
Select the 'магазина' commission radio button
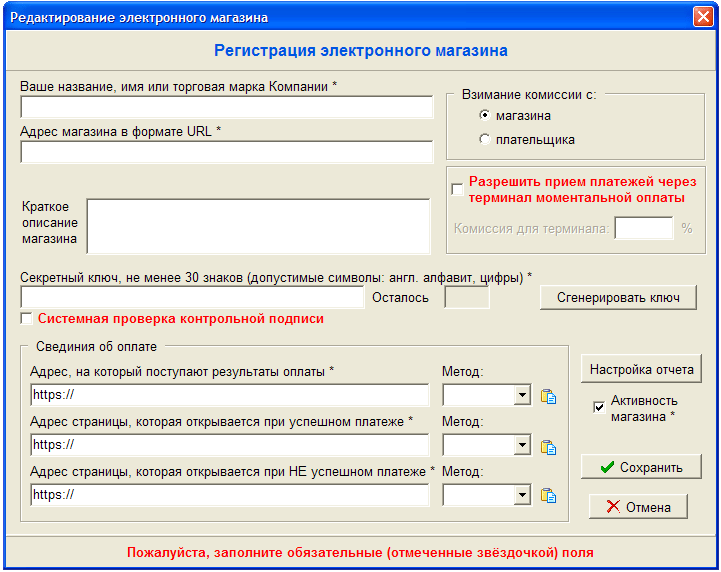[485, 115]
